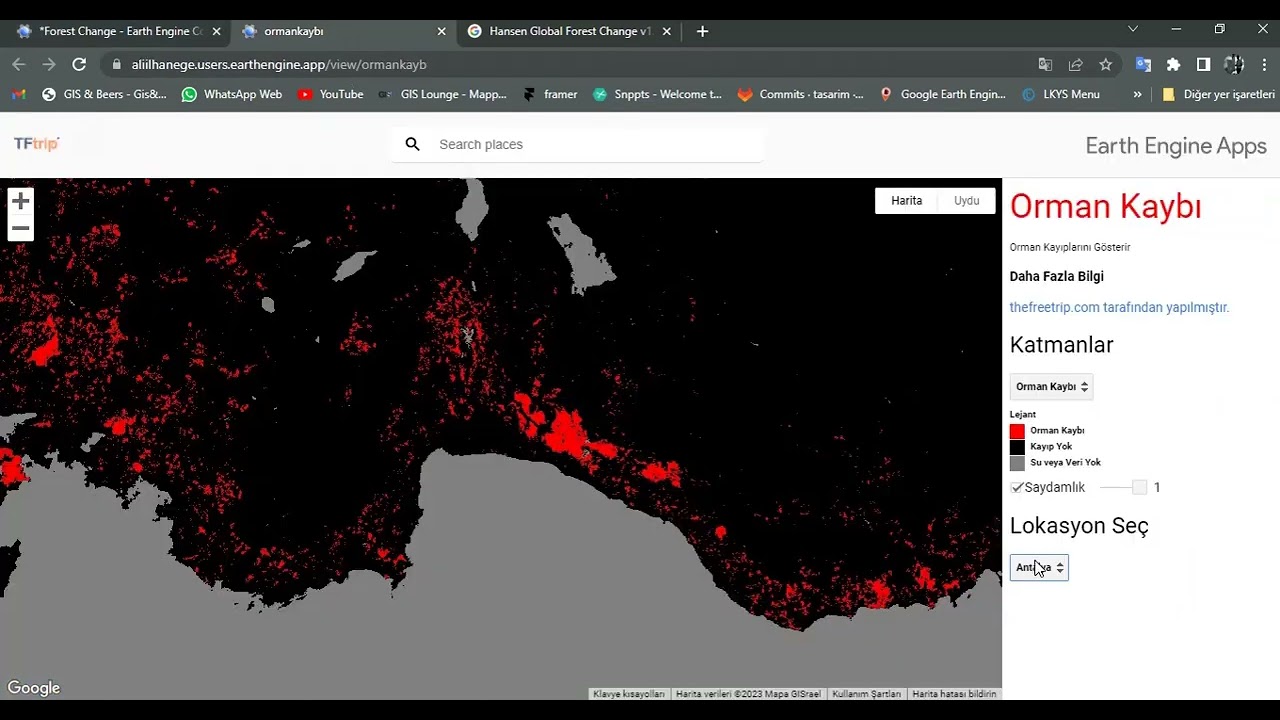Open the framer bookmark
This screenshot has width=1280, height=720.
pos(550,94)
